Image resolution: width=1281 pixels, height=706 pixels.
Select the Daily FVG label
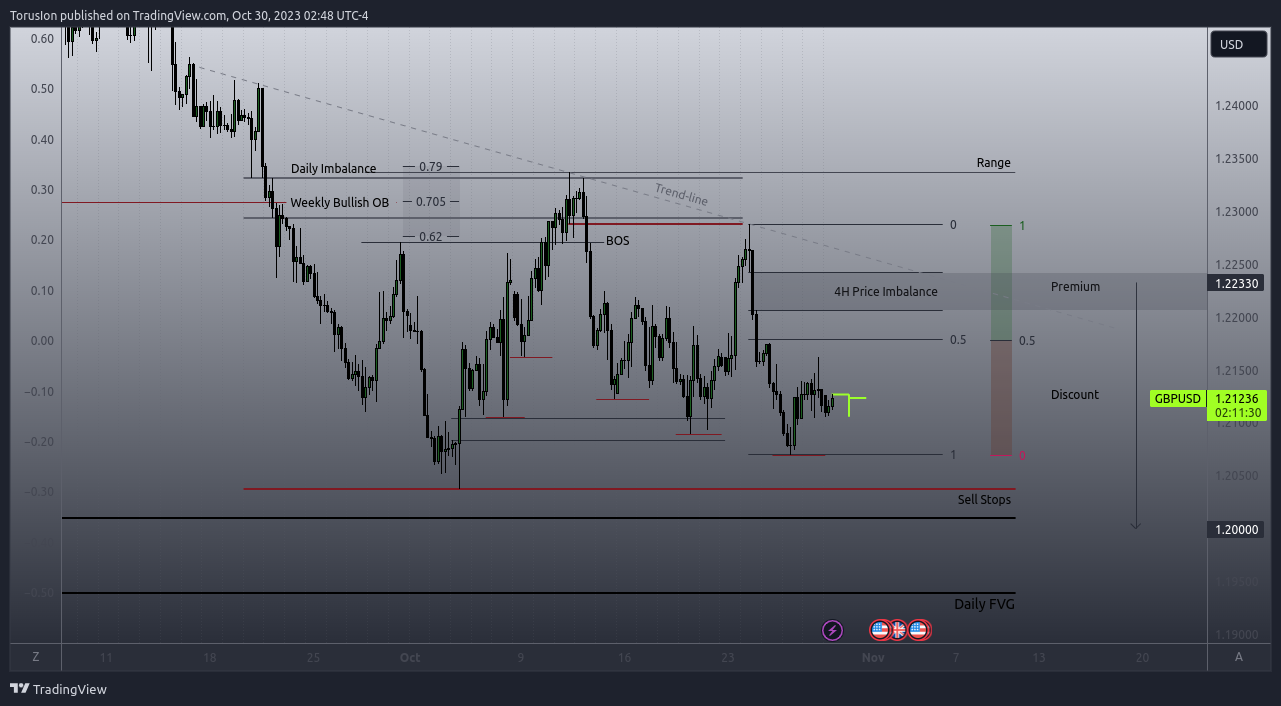(x=985, y=604)
